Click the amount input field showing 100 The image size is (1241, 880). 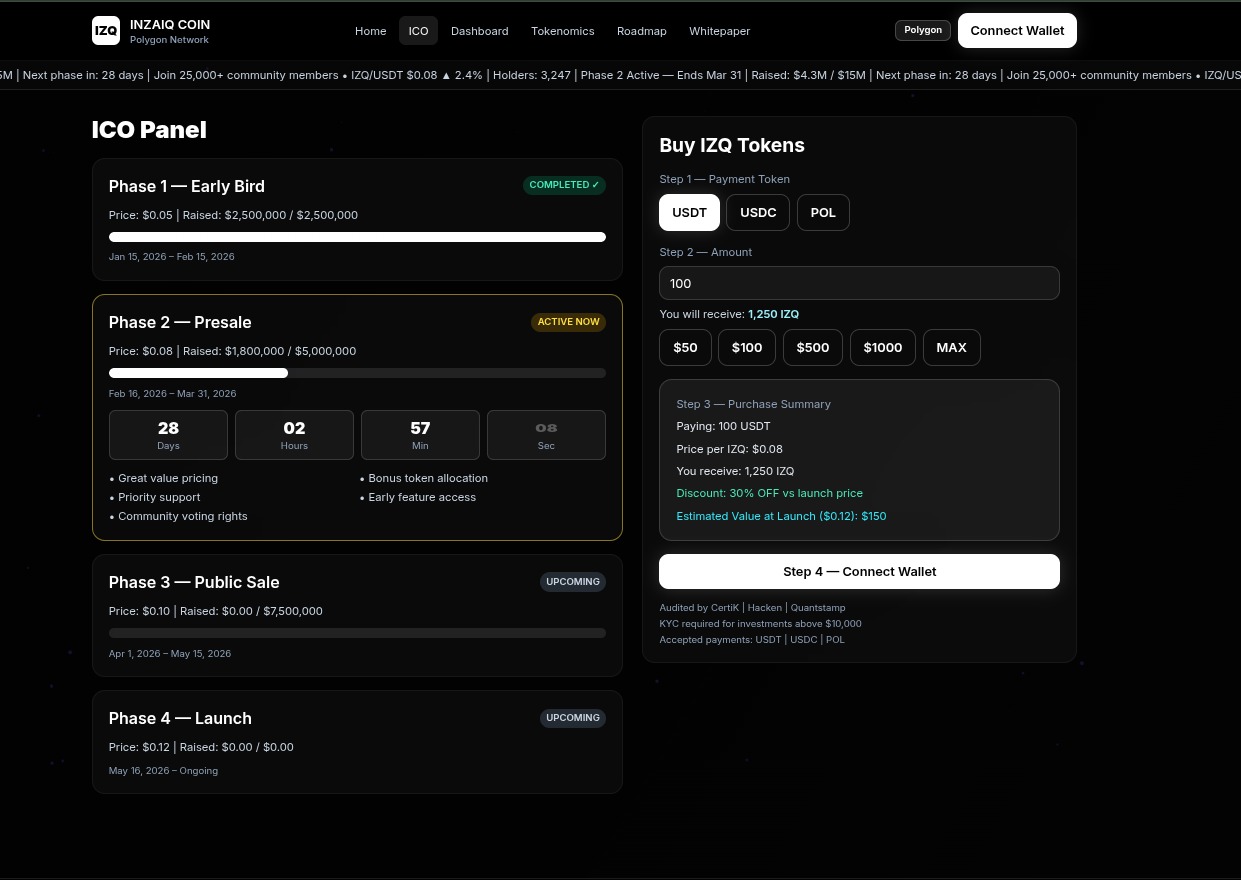pyautogui.click(x=859, y=283)
